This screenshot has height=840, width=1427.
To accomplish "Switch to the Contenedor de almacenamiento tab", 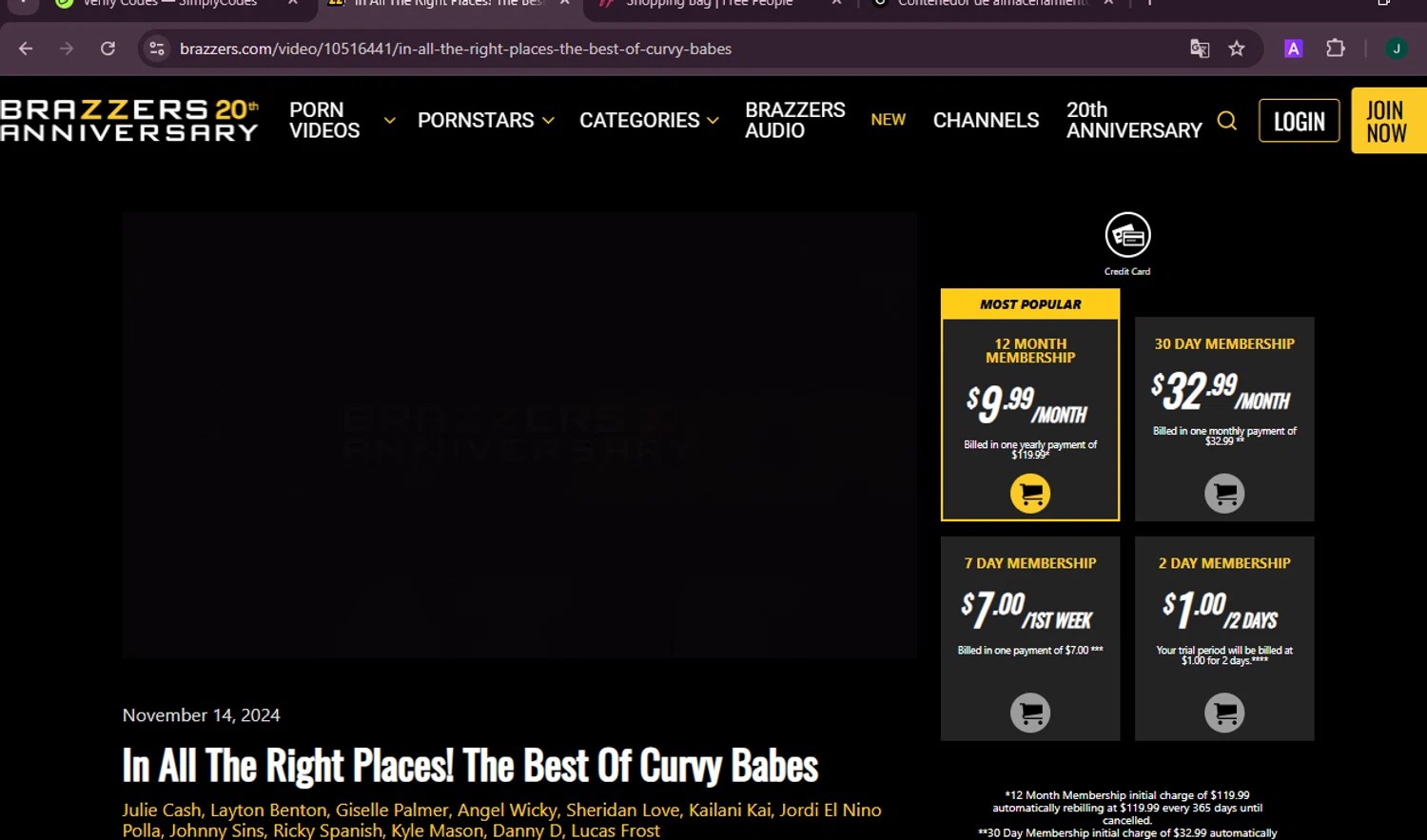I will [x=992, y=4].
